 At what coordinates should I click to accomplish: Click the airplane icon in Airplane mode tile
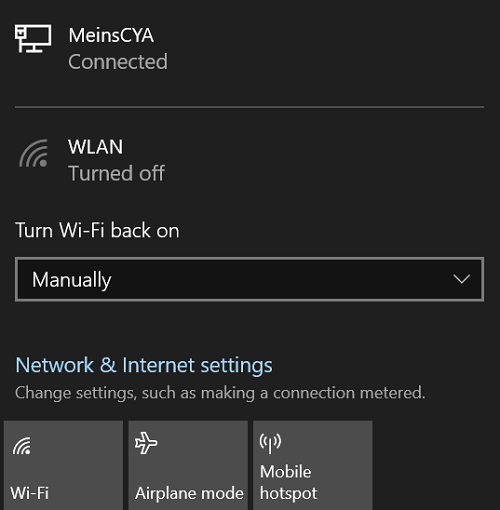click(x=146, y=443)
